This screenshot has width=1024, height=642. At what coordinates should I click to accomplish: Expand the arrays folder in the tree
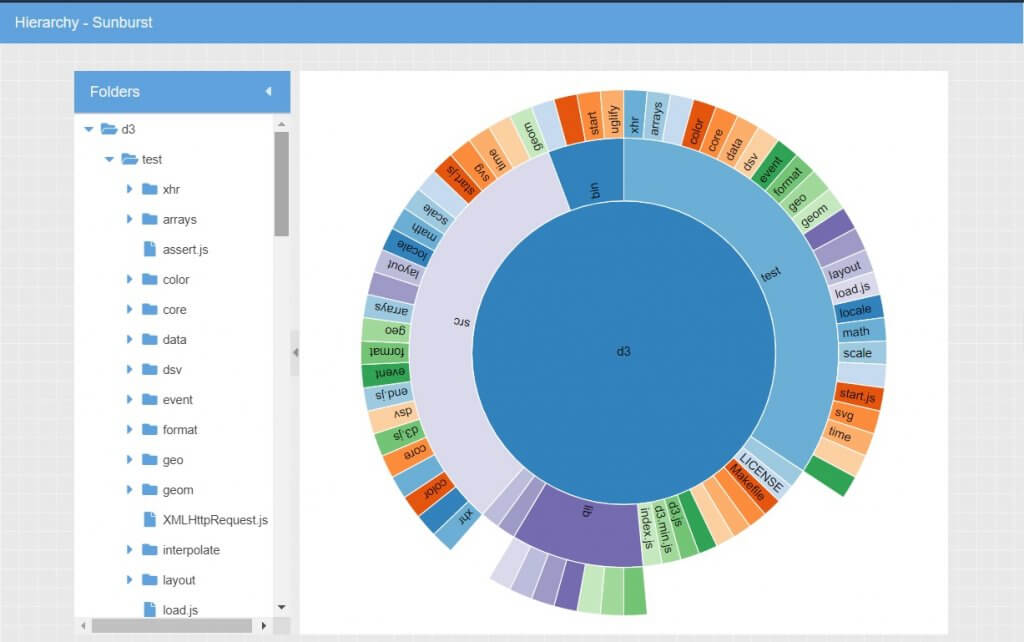coord(129,219)
